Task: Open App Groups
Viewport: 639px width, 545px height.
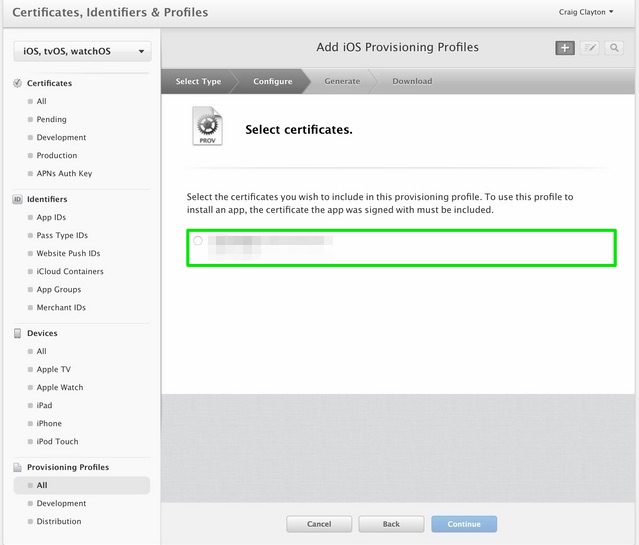Action: [59, 289]
